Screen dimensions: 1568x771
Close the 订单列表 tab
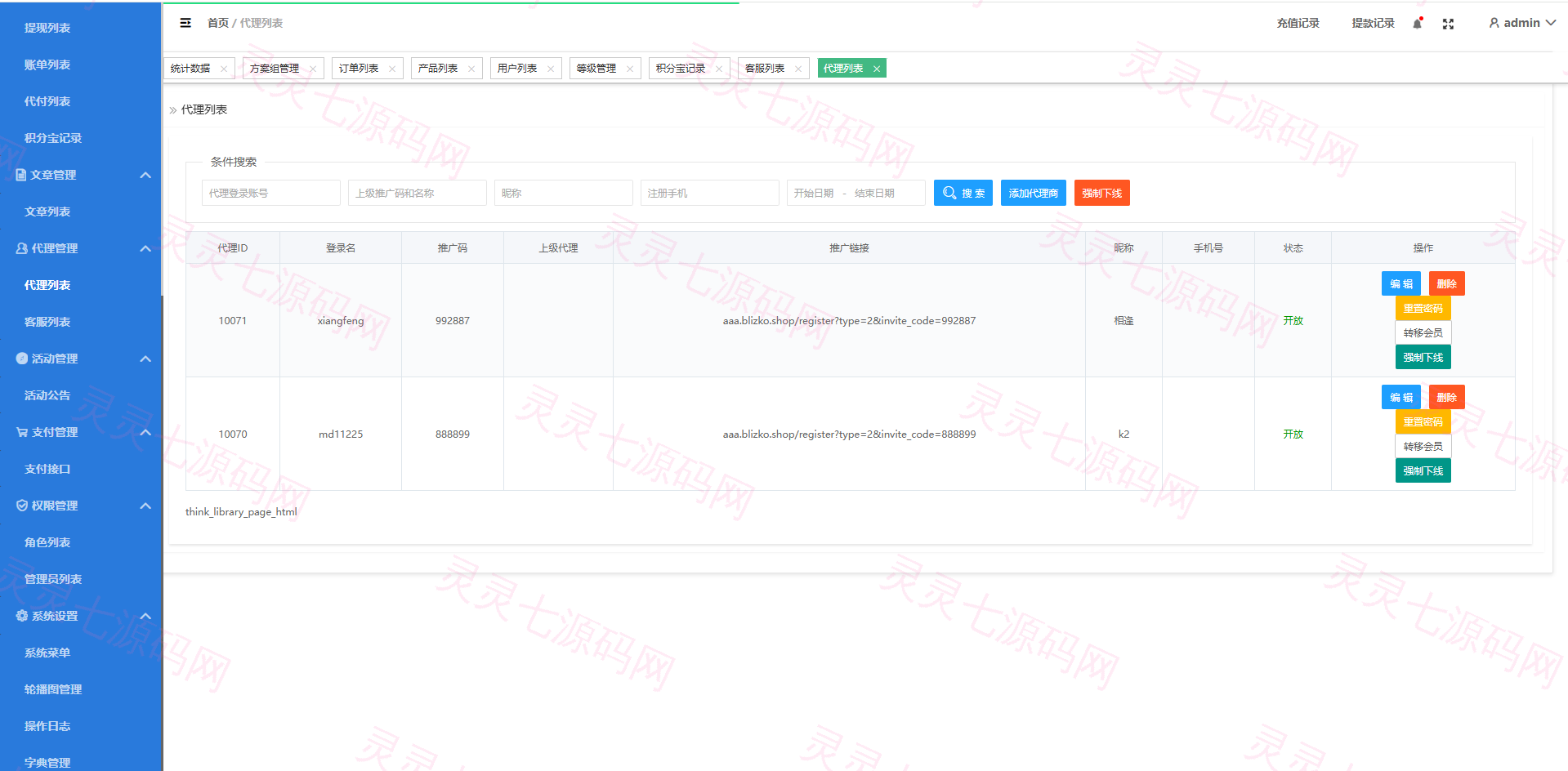pyautogui.click(x=392, y=69)
